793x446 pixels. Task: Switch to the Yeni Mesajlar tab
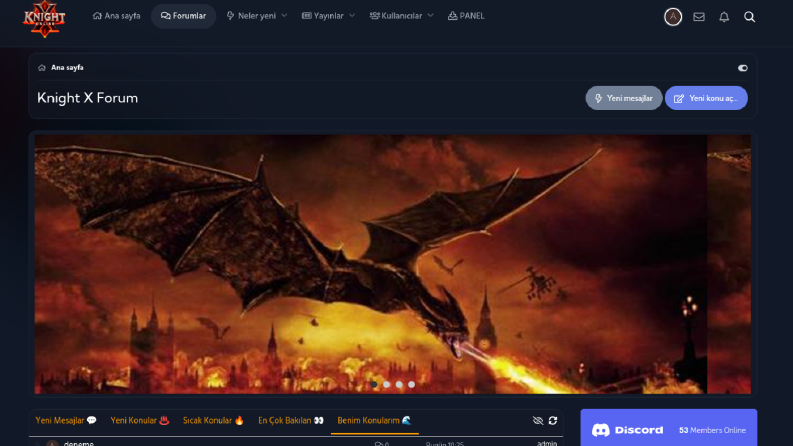coord(66,420)
